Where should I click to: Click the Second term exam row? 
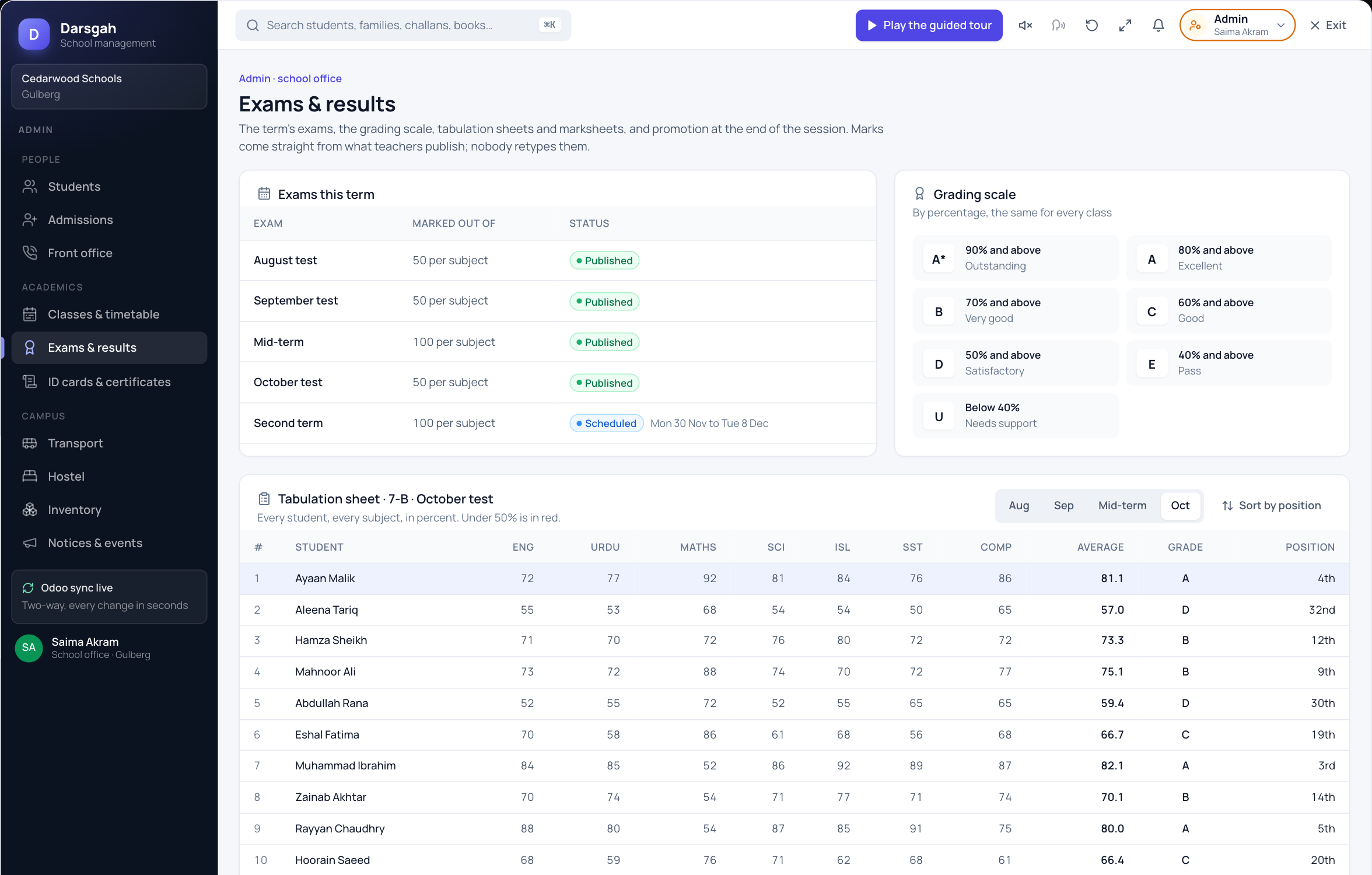tap(557, 423)
